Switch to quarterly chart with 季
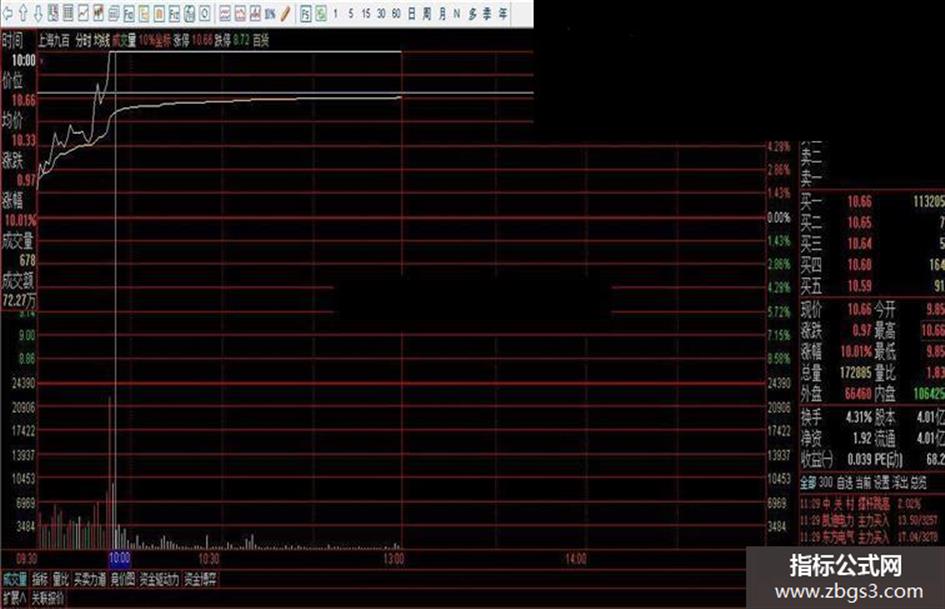The image size is (945, 609). (x=487, y=13)
